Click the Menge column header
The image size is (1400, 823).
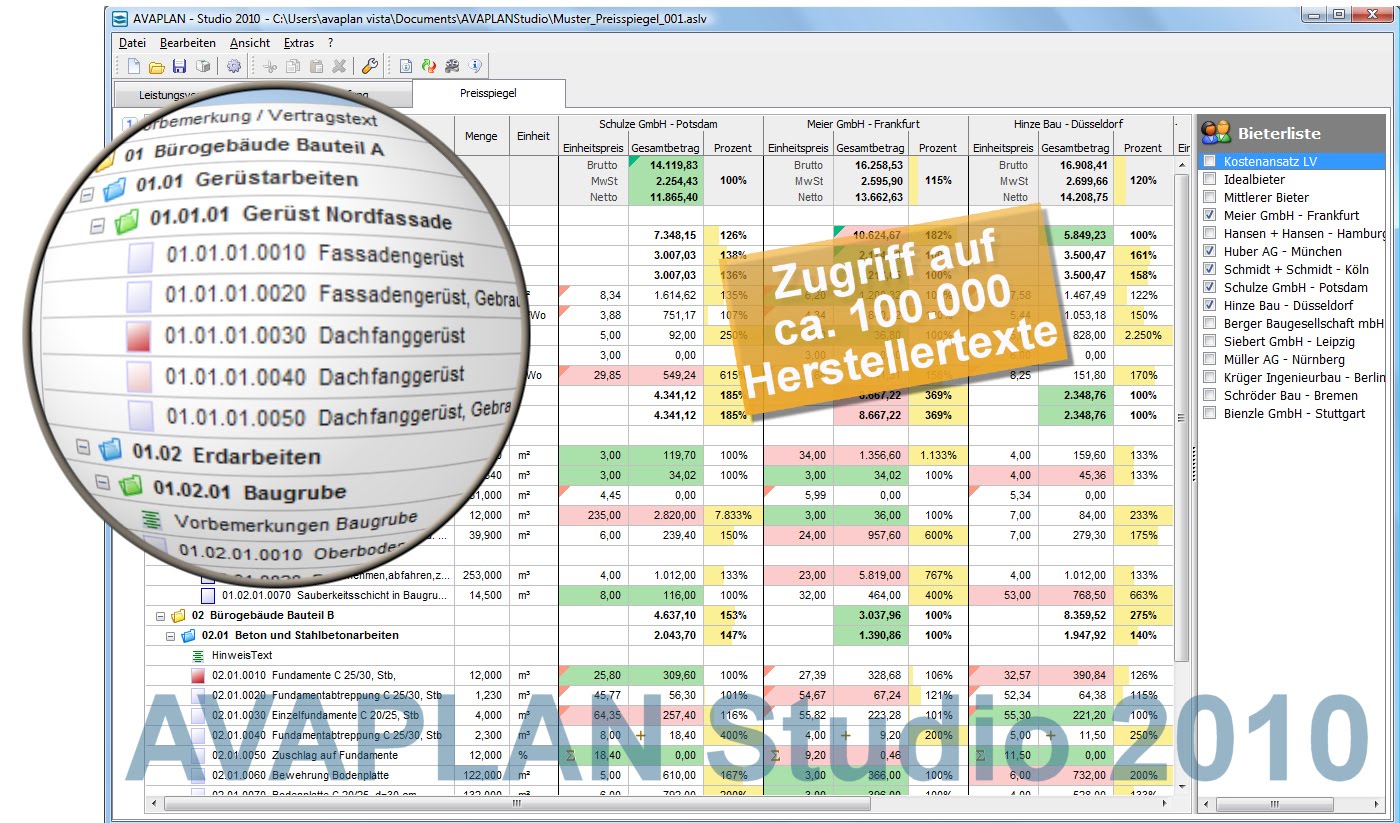481,136
